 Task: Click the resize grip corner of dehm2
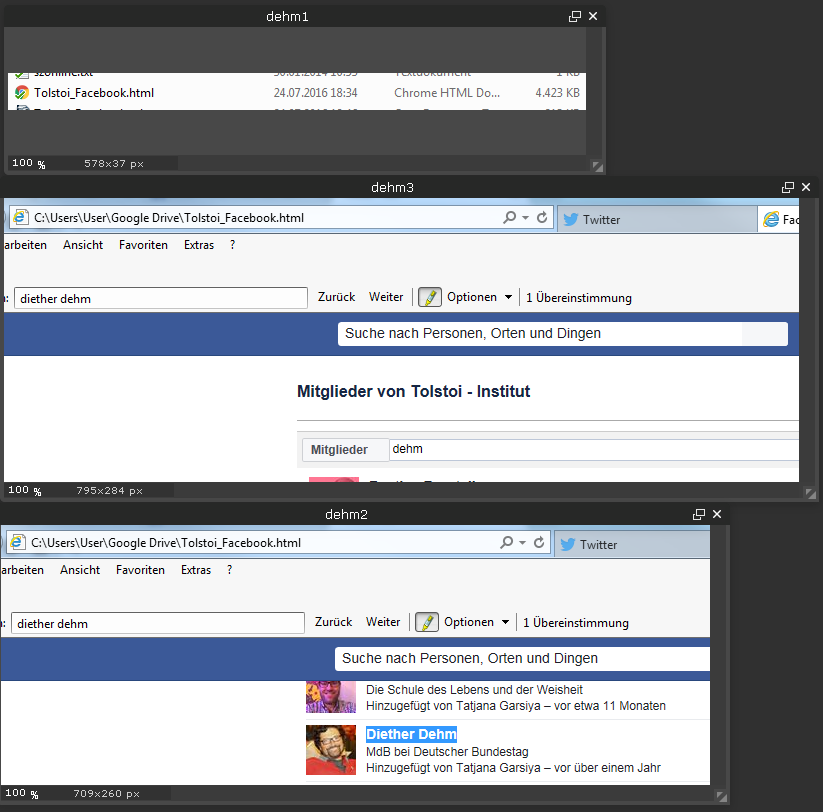(722, 797)
